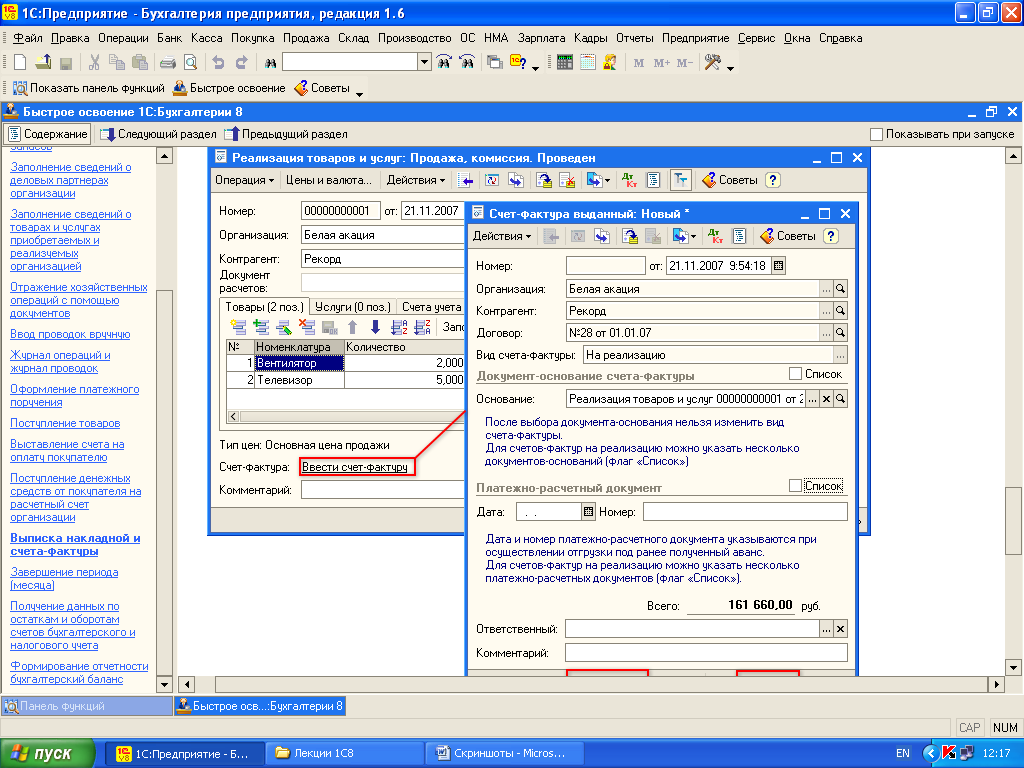Click into the invoice Номер field

click(x=605, y=266)
